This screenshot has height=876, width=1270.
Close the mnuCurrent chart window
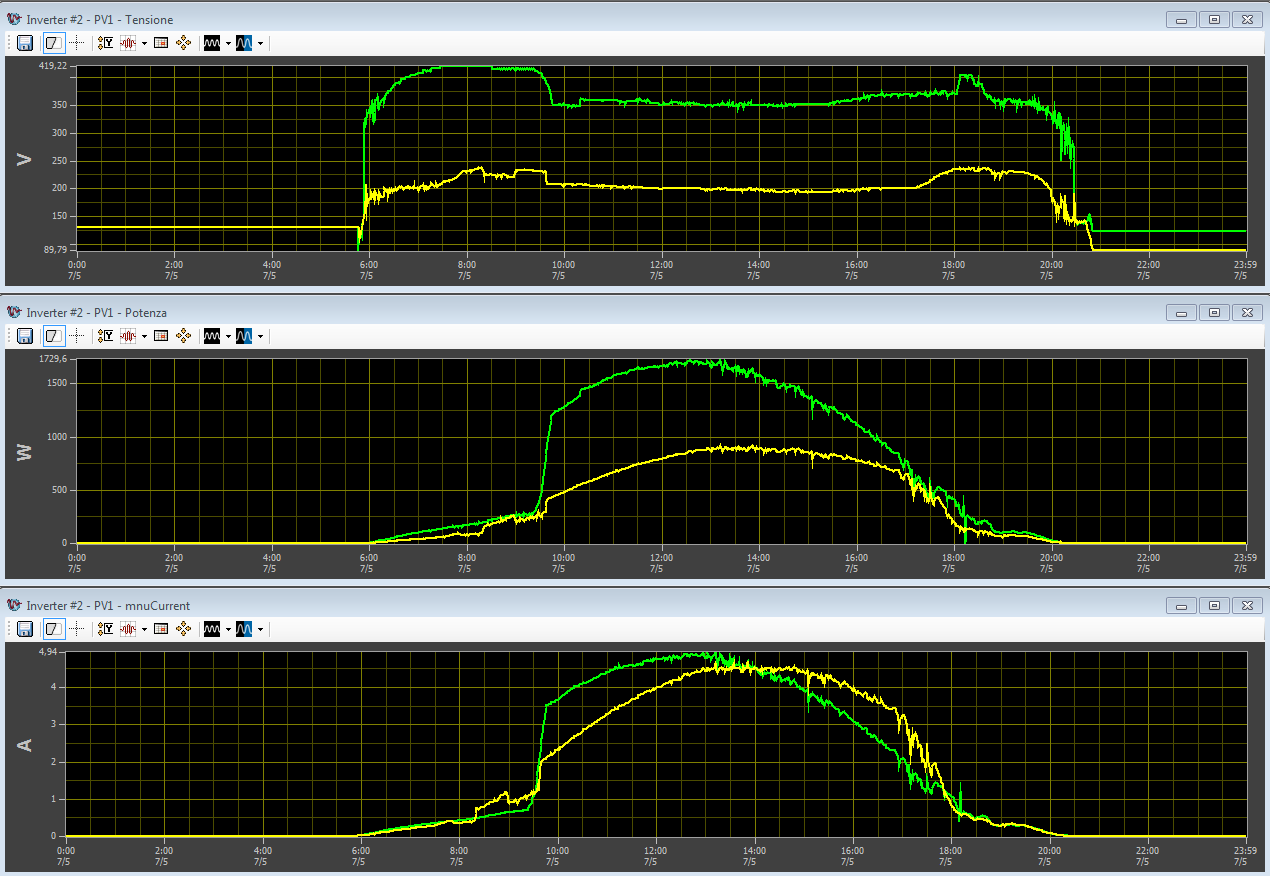[x=1246, y=606]
